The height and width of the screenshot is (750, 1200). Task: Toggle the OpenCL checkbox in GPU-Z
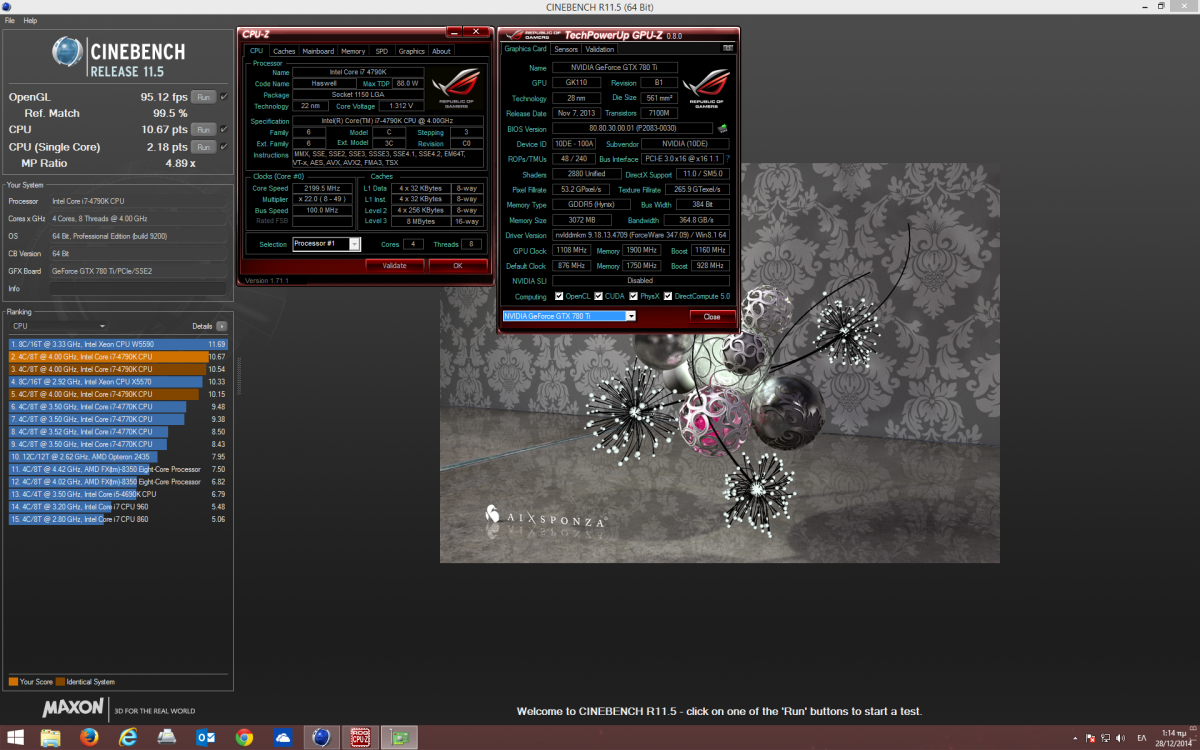point(559,296)
